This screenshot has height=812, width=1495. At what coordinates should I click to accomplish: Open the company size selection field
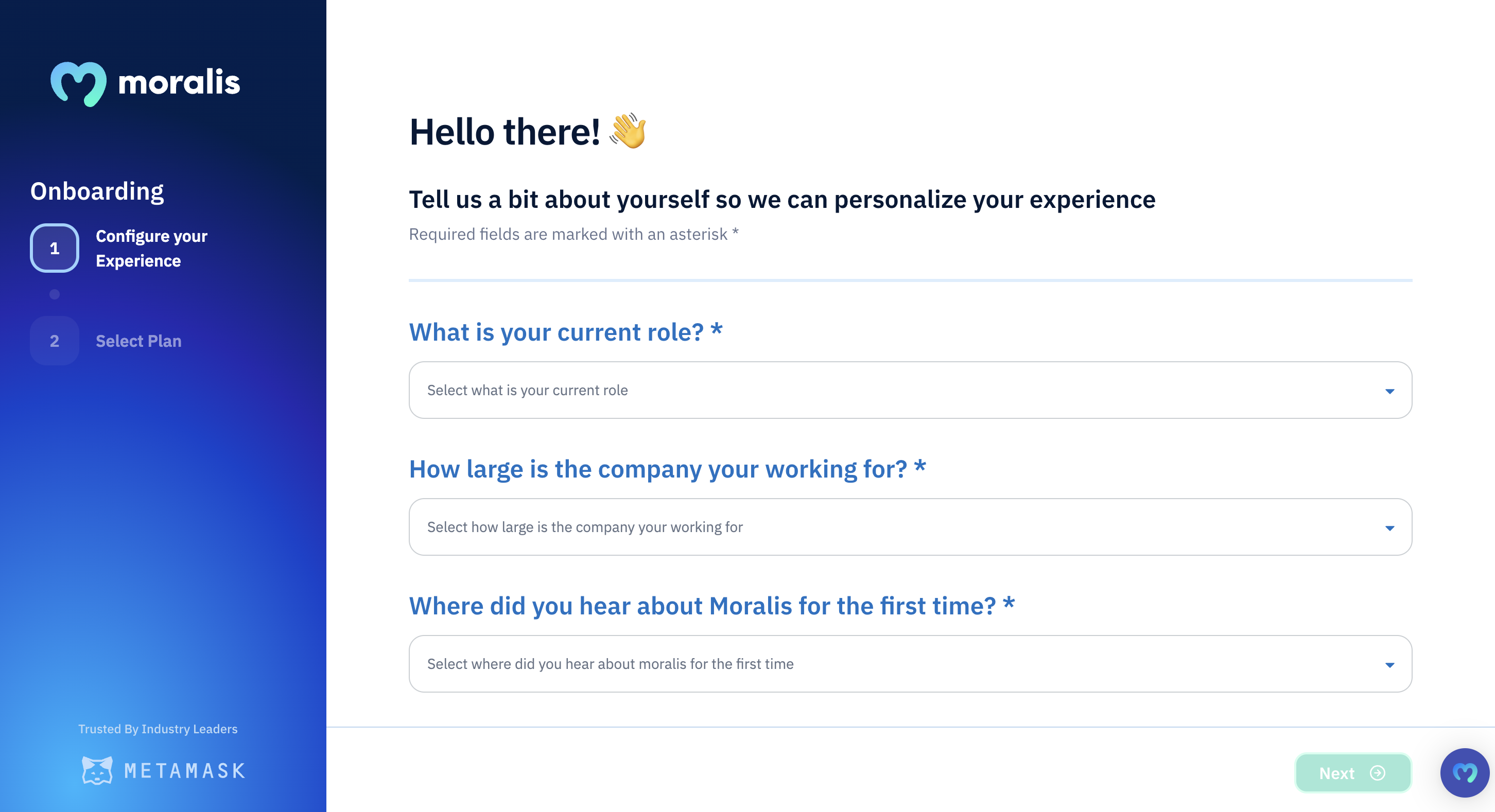[x=910, y=527]
